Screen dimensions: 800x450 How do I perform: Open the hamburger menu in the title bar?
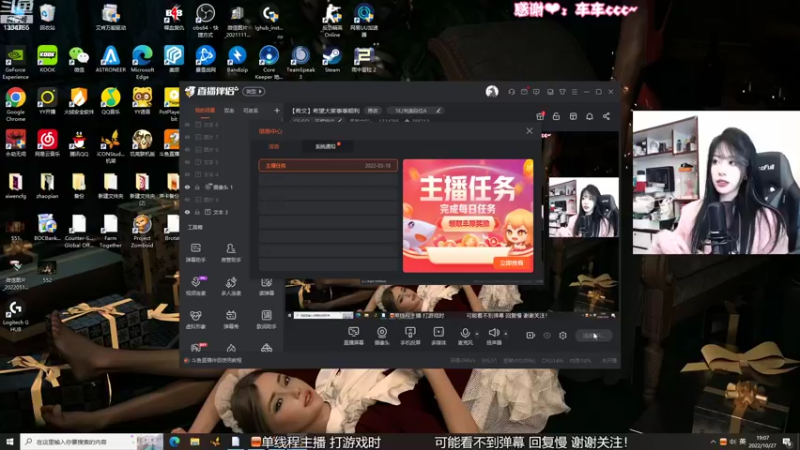pyautogui.click(x=574, y=92)
